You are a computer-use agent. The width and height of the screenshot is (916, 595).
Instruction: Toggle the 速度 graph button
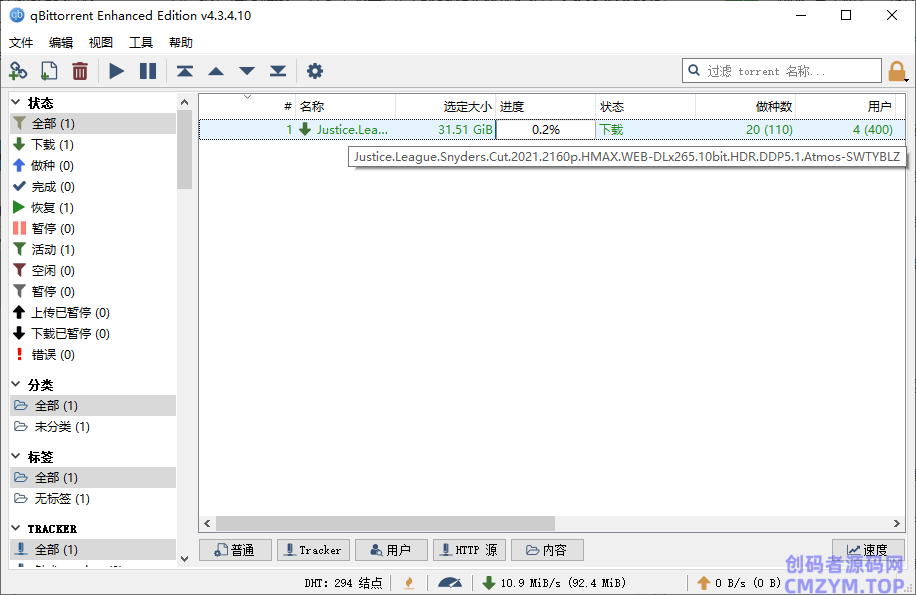point(867,550)
